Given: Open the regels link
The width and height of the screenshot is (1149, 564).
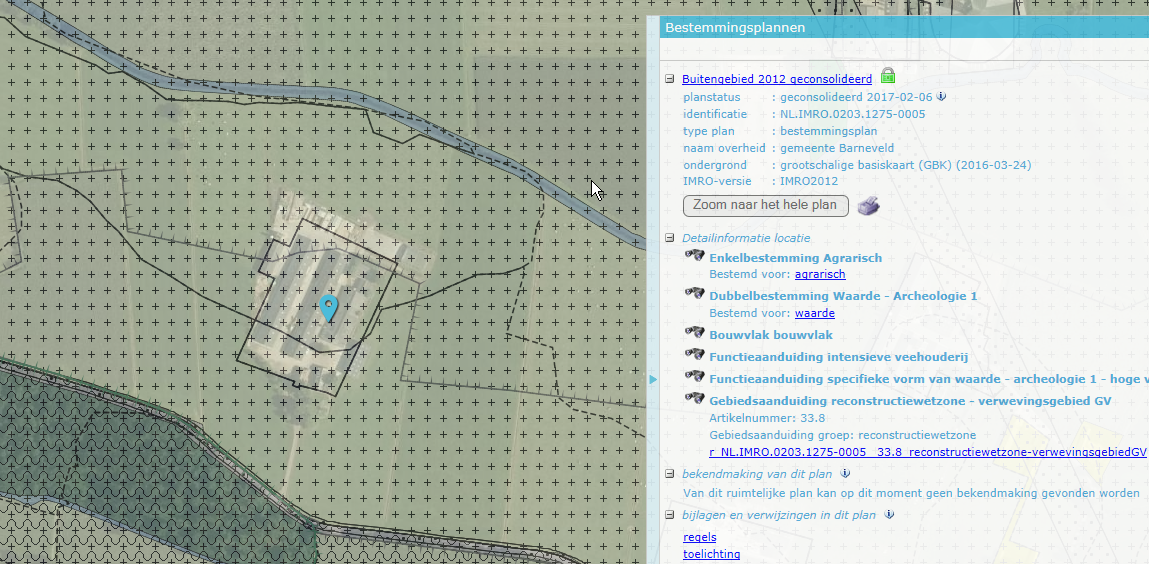Looking at the screenshot, I should (700, 538).
